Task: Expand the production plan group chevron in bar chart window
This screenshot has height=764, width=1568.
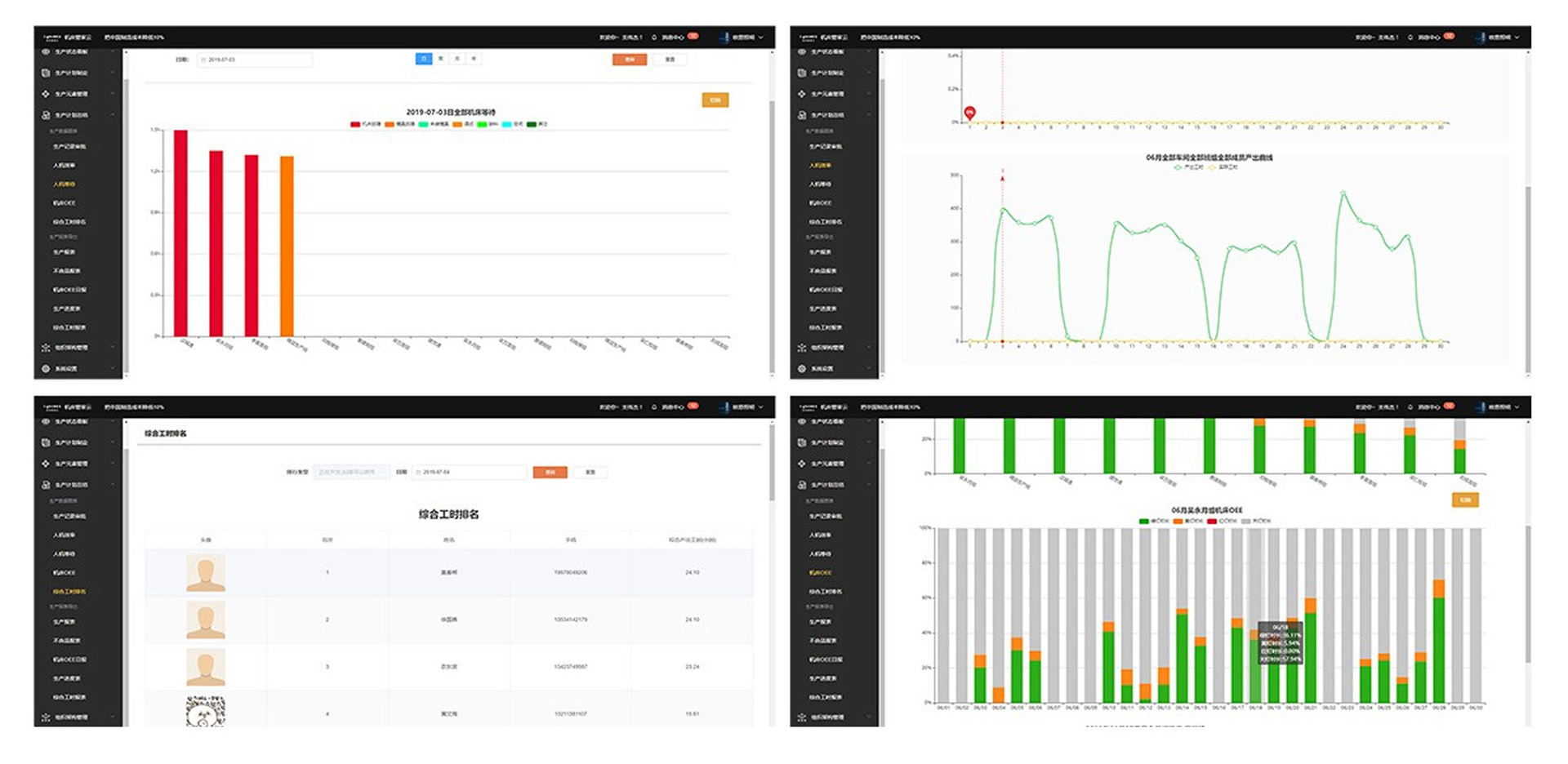Action: pos(112,73)
